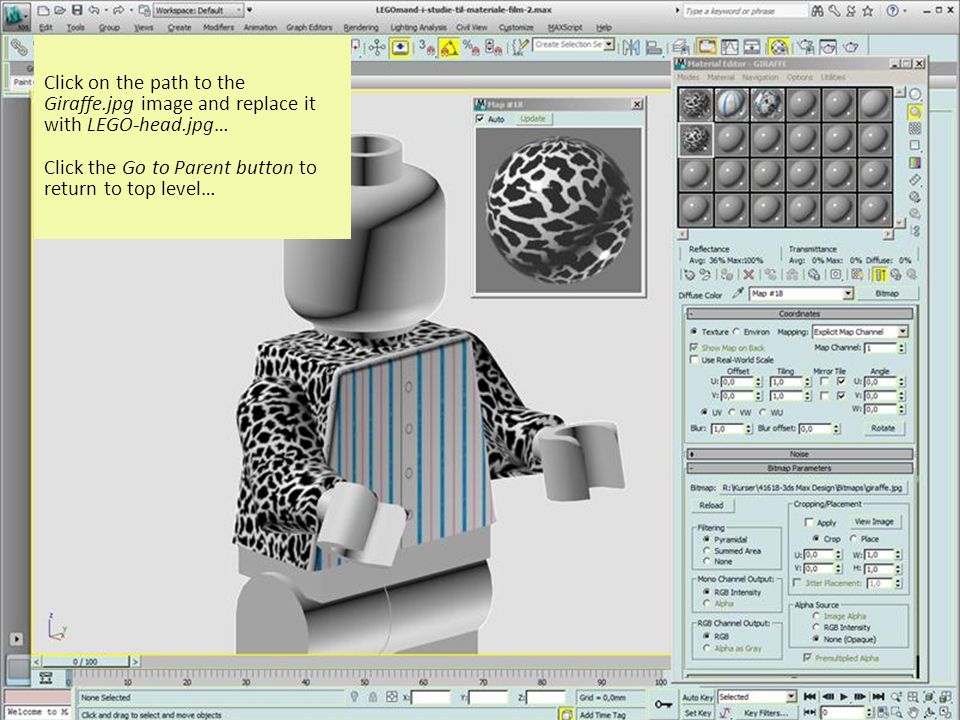Pick material from object eyedropper icon
This screenshot has width=960, height=720.
[738, 294]
